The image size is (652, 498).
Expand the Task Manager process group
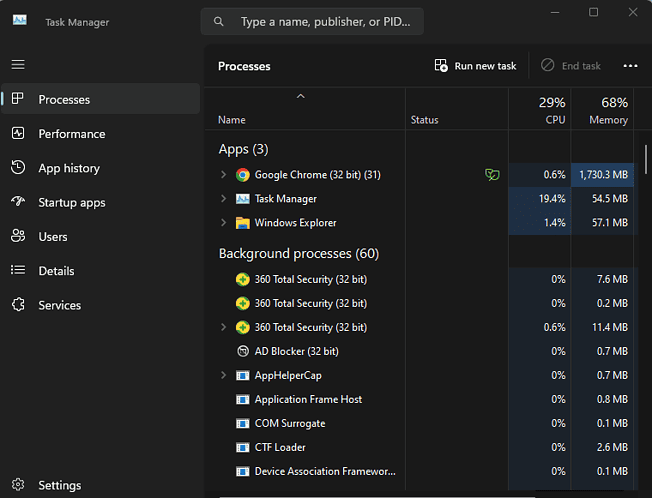[x=224, y=199]
